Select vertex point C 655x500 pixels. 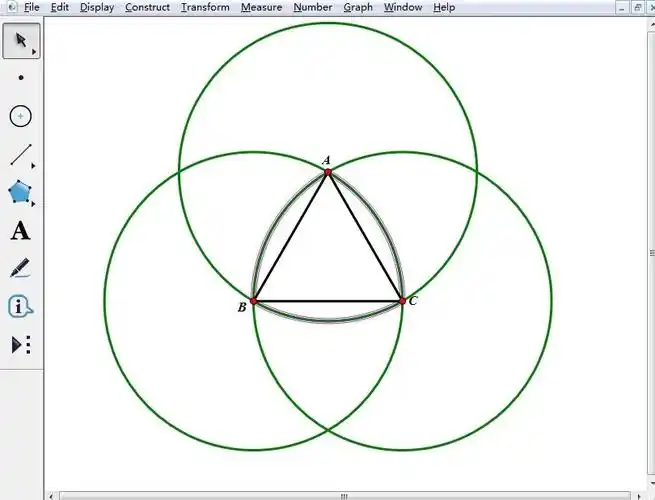(x=402, y=301)
